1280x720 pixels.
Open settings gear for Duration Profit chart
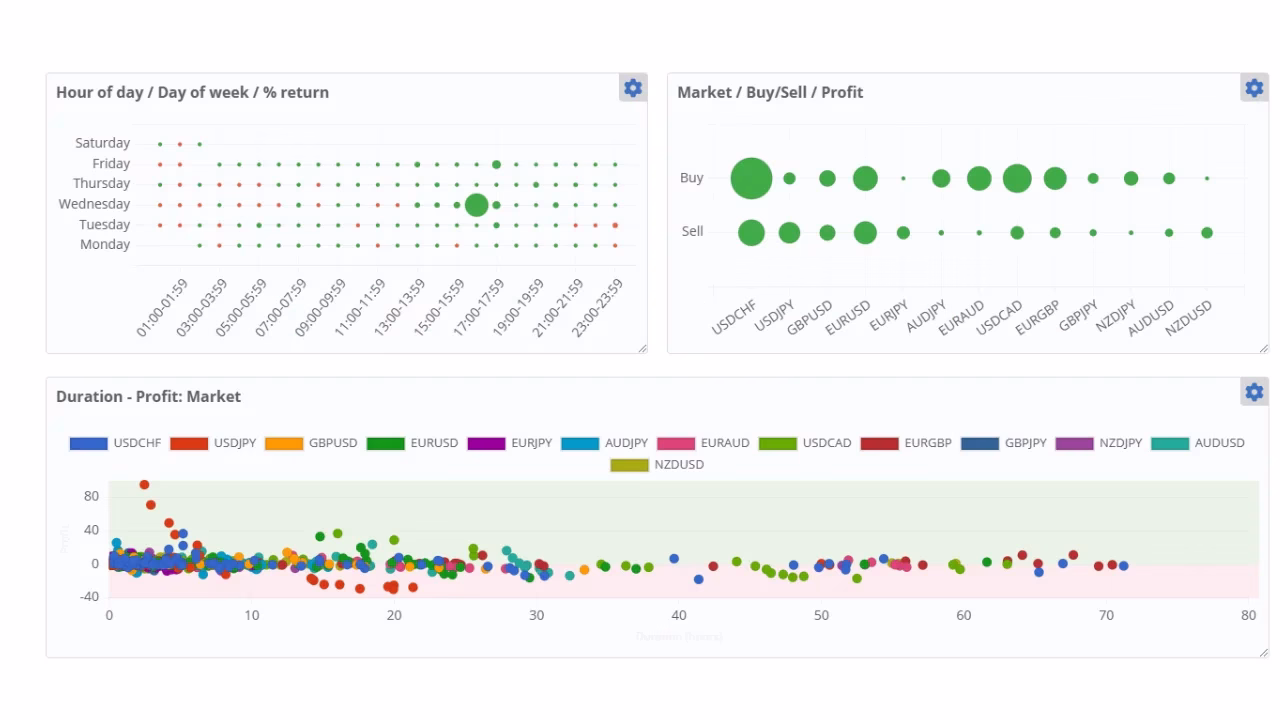click(x=1254, y=392)
